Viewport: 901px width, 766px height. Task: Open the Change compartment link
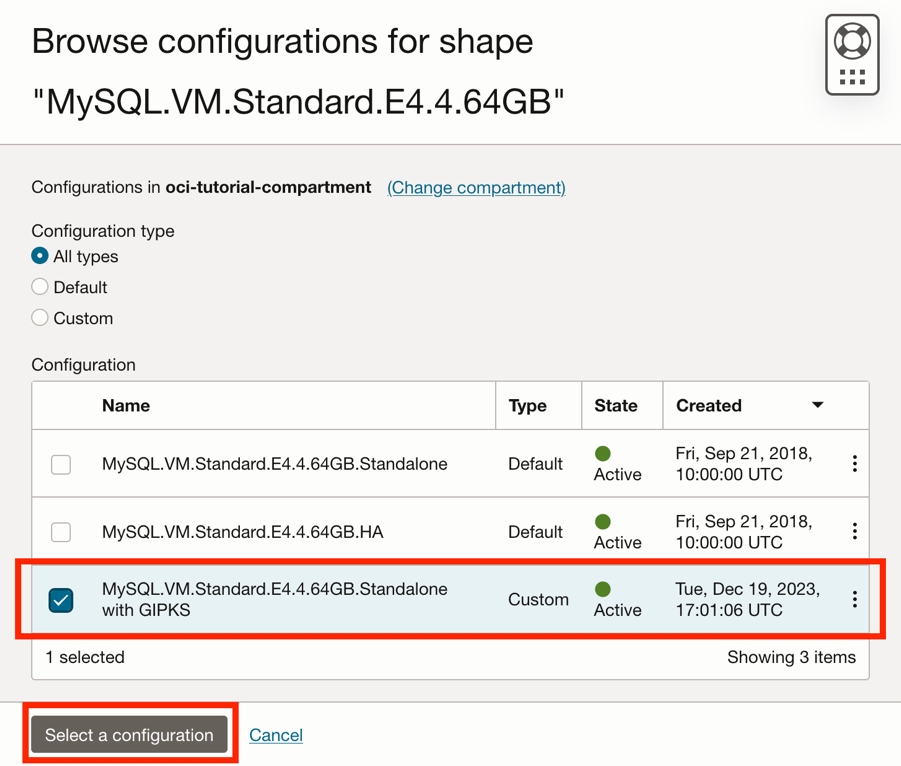[476, 187]
